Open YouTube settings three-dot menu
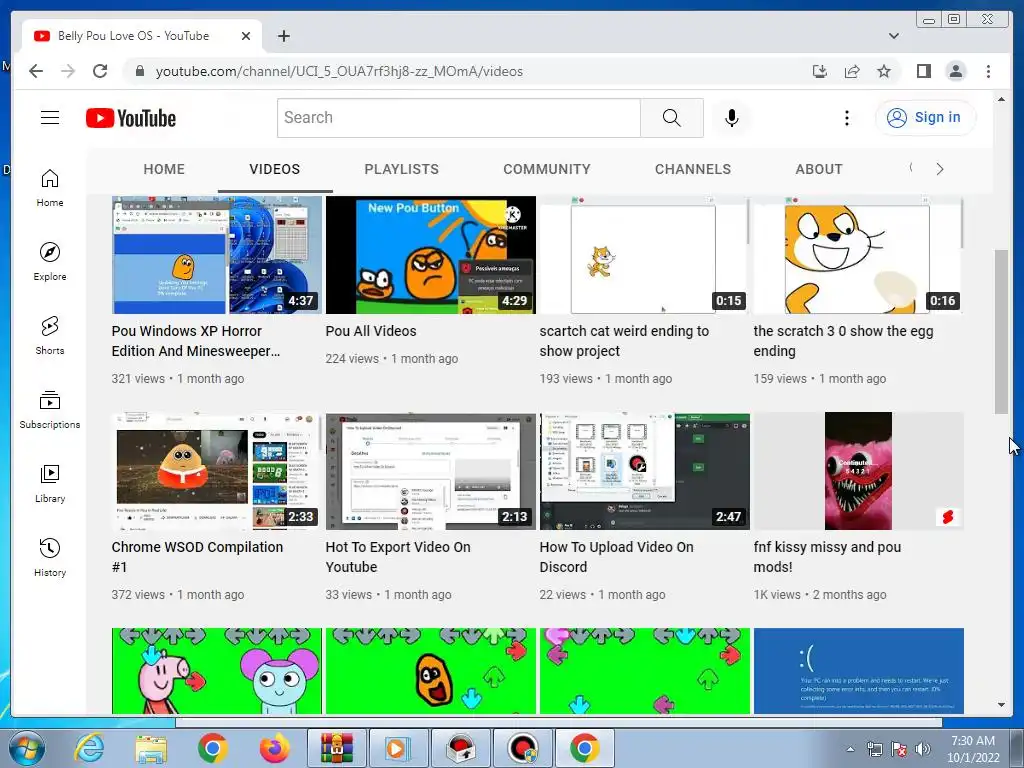 point(846,118)
